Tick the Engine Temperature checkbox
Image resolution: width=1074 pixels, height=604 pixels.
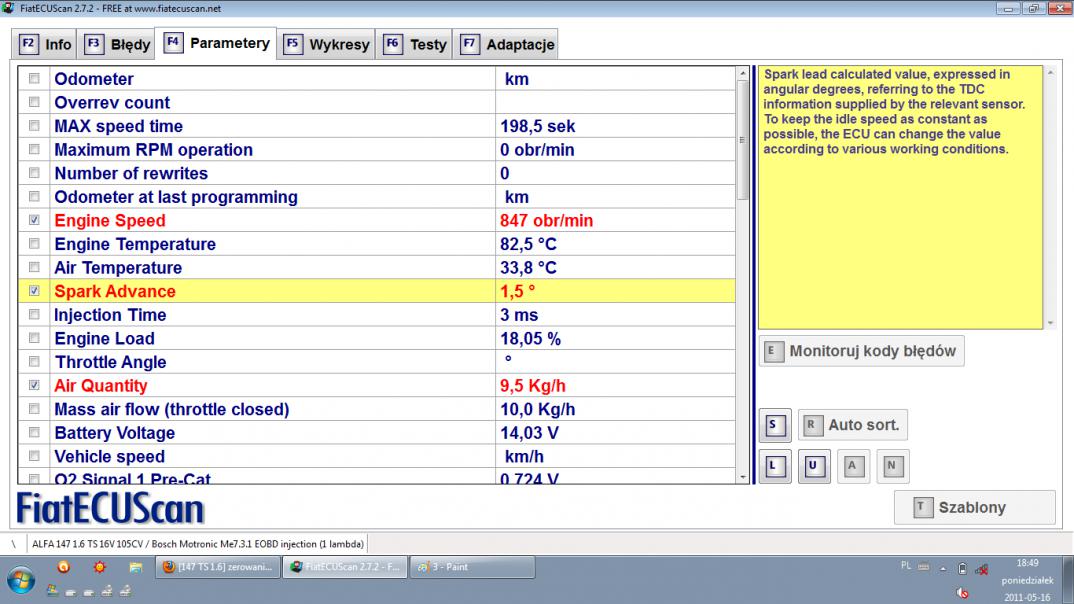(35, 244)
